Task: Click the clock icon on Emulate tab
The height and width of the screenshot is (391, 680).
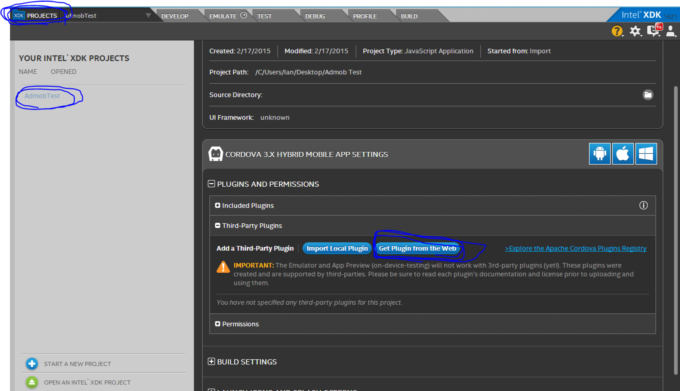Action: click(x=244, y=16)
